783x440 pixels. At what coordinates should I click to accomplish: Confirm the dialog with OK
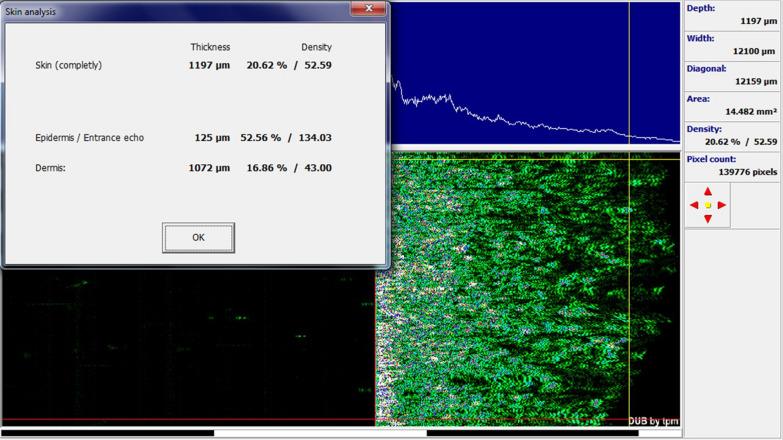198,238
